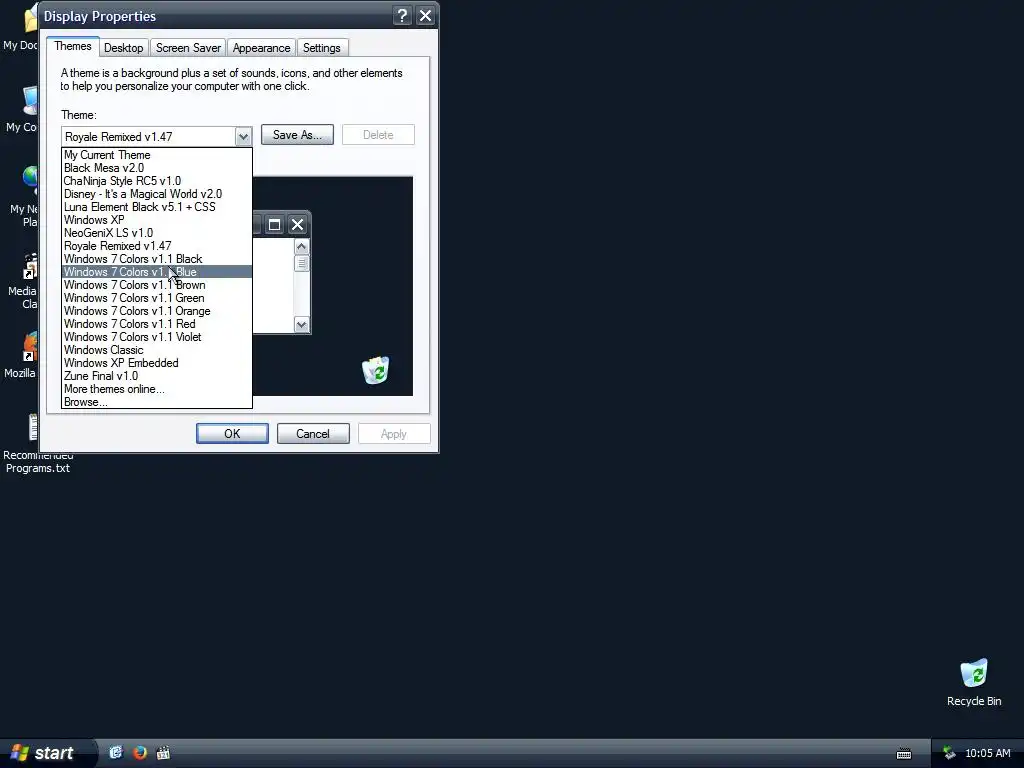Open the Desktop tab
The width and height of the screenshot is (1024, 768).
[x=123, y=48]
